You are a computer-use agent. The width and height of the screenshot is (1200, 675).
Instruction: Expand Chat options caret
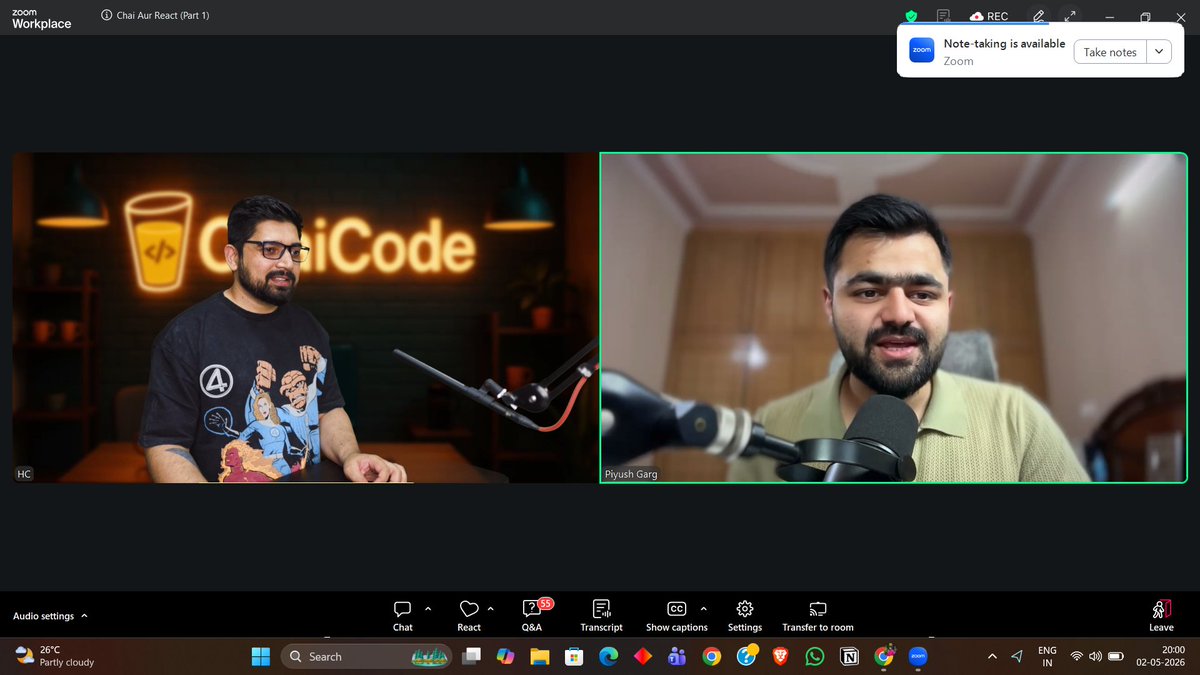pyautogui.click(x=428, y=608)
